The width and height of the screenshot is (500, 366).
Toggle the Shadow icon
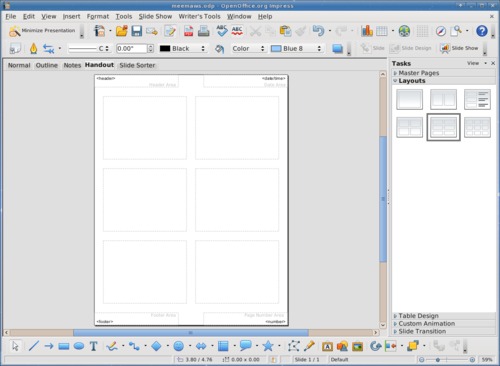(x=337, y=49)
